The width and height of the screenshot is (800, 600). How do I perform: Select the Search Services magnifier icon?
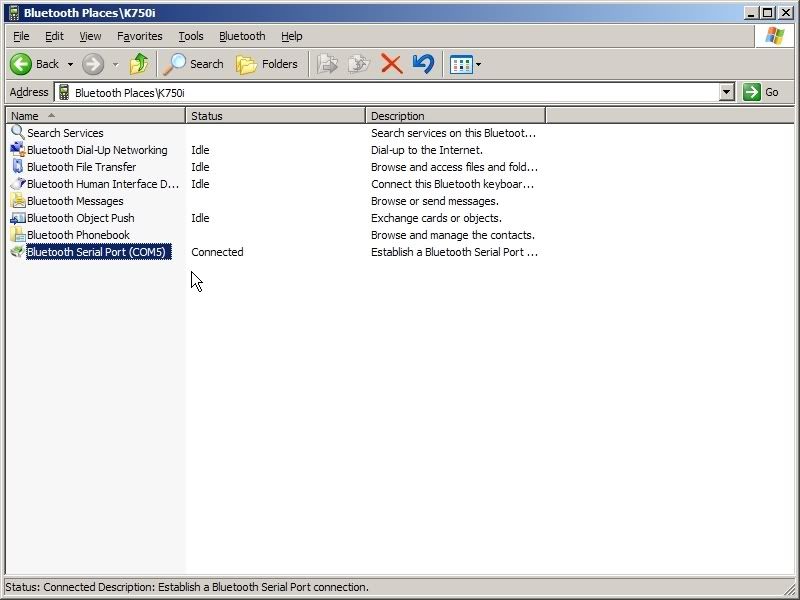click(18, 132)
